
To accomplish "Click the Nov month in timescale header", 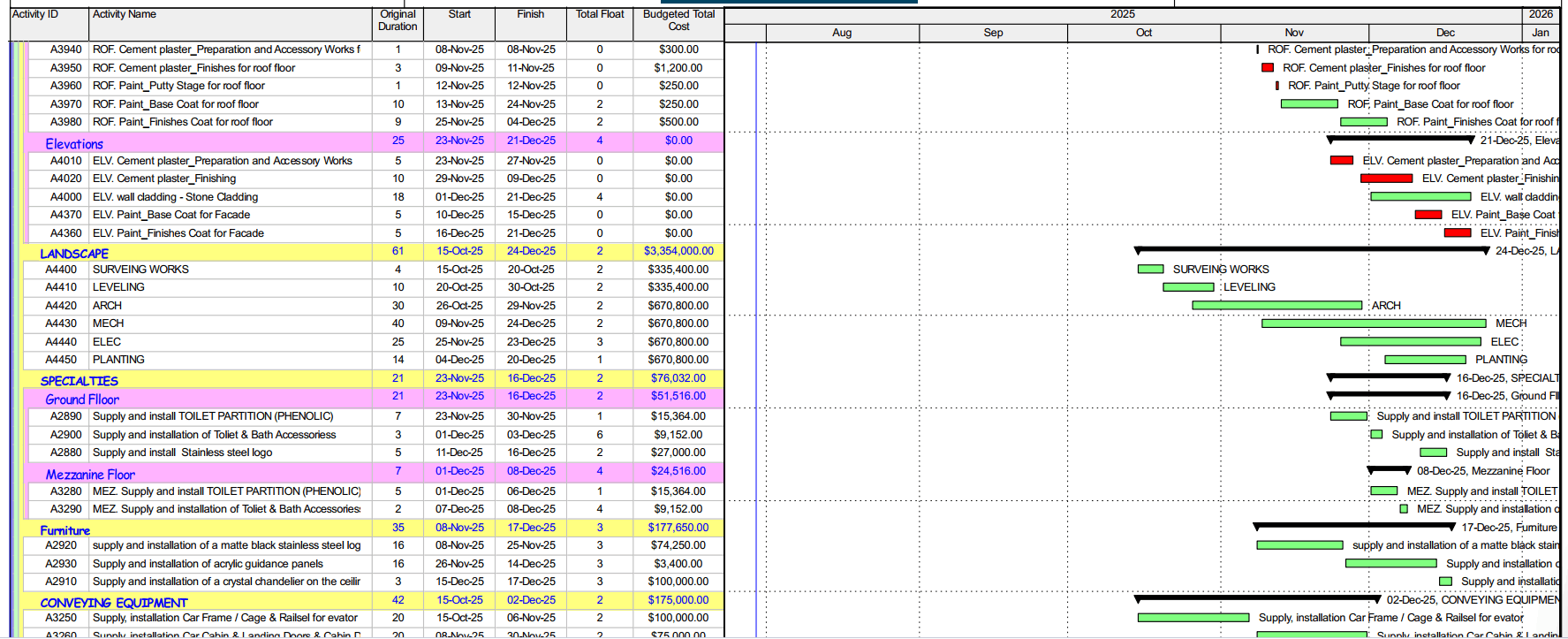I will point(1293,33).
